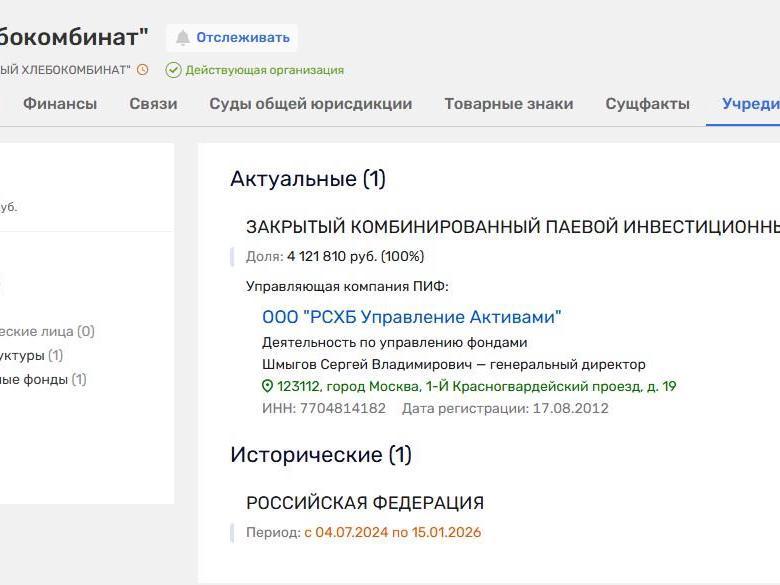
Task: Go to the Товарные знаки tab
Action: click(509, 103)
